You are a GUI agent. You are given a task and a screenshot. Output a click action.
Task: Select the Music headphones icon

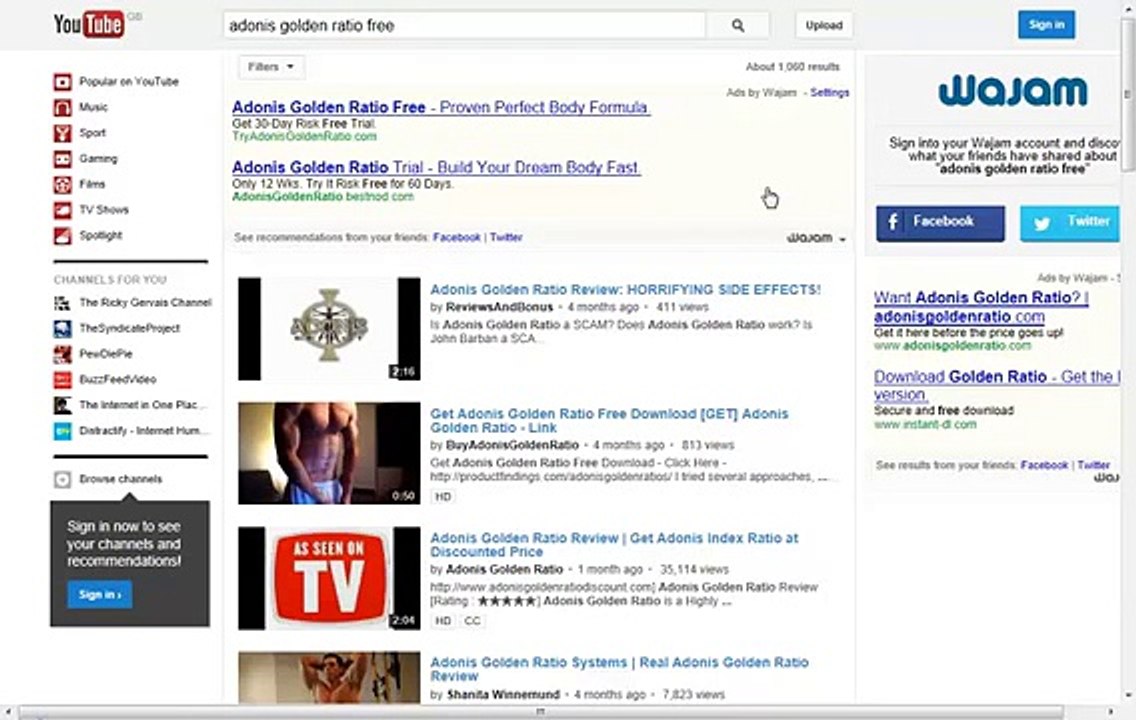click(62, 107)
